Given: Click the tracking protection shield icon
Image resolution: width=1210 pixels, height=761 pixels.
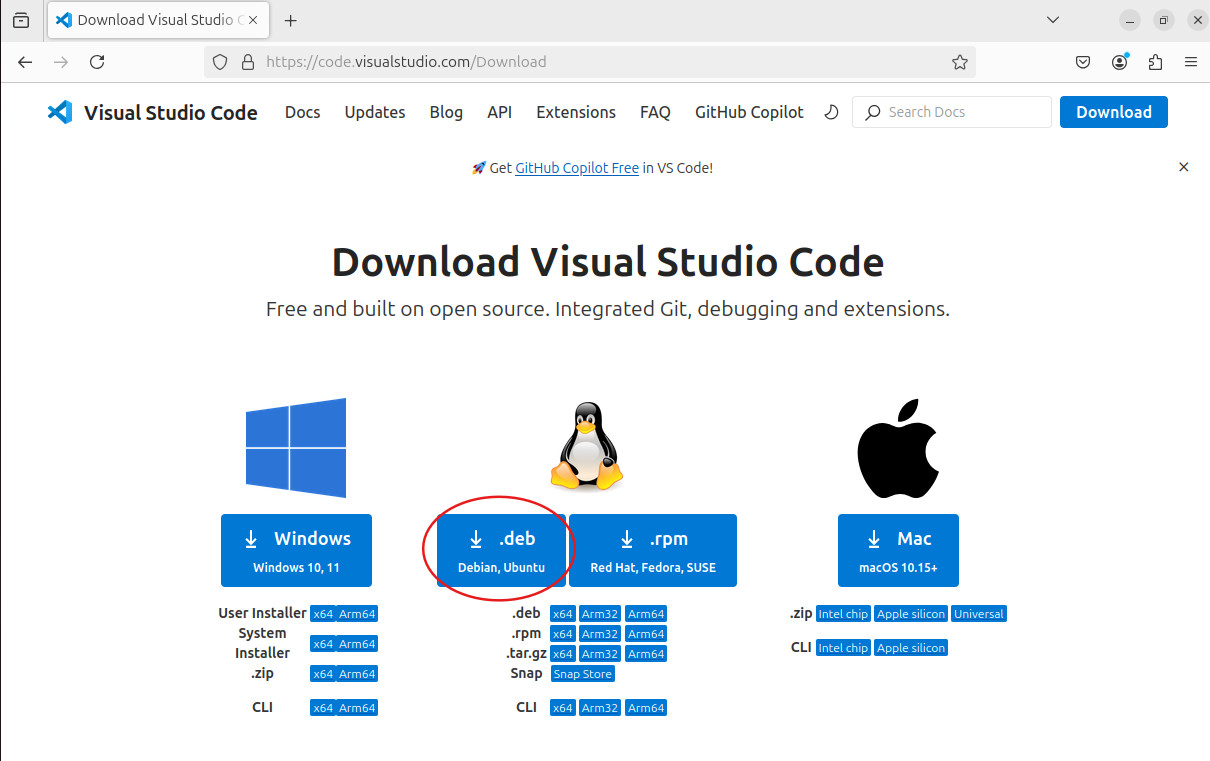Looking at the screenshot, I should point(222,62).
